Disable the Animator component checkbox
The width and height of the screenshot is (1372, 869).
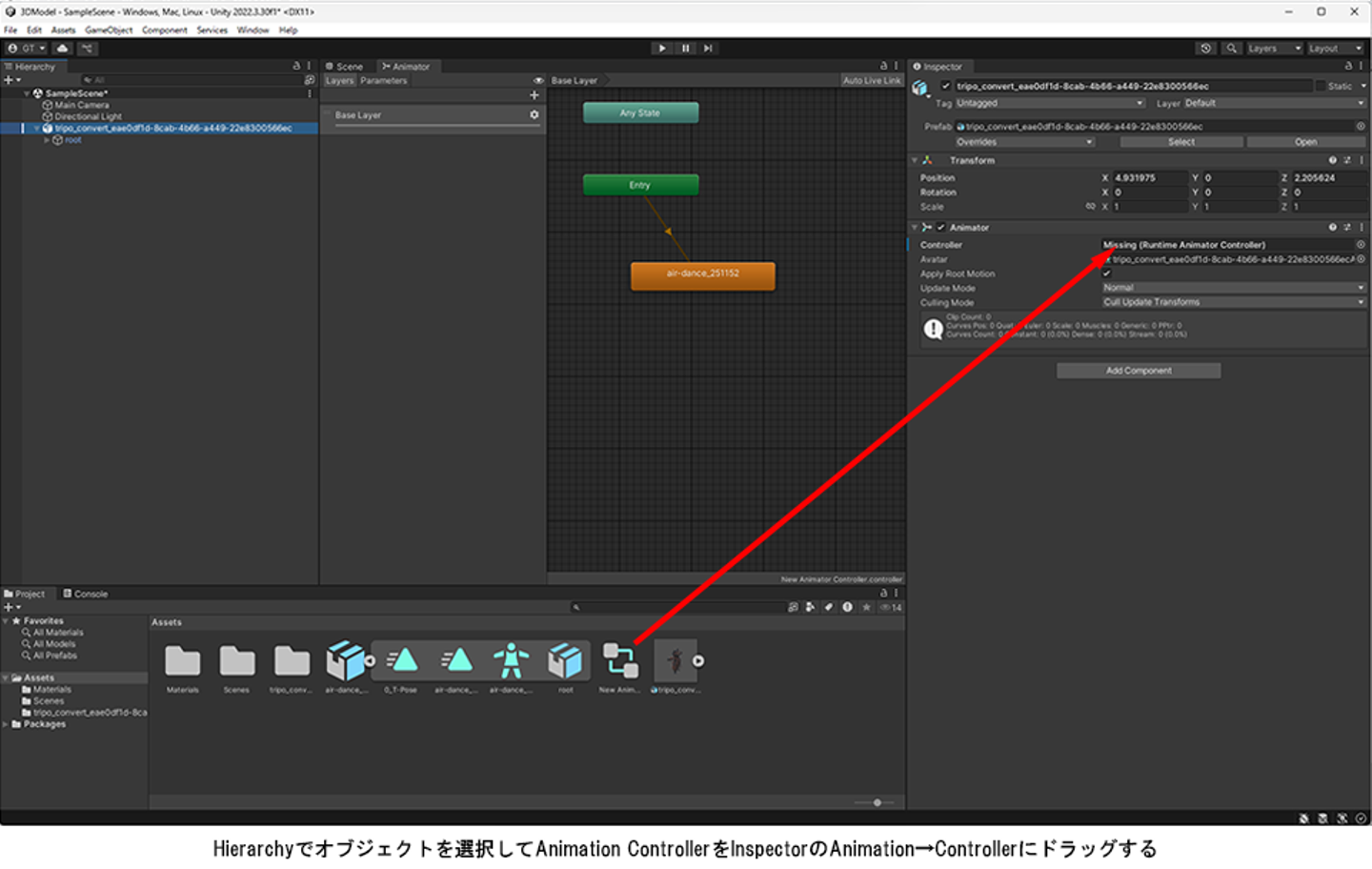pos(941,228)
